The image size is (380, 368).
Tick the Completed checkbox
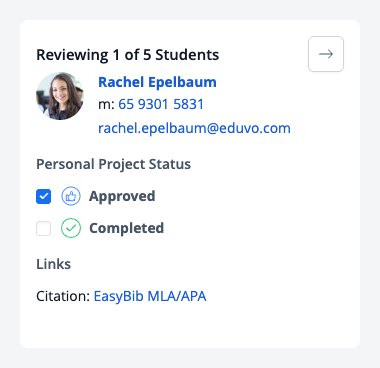(44, 228)
